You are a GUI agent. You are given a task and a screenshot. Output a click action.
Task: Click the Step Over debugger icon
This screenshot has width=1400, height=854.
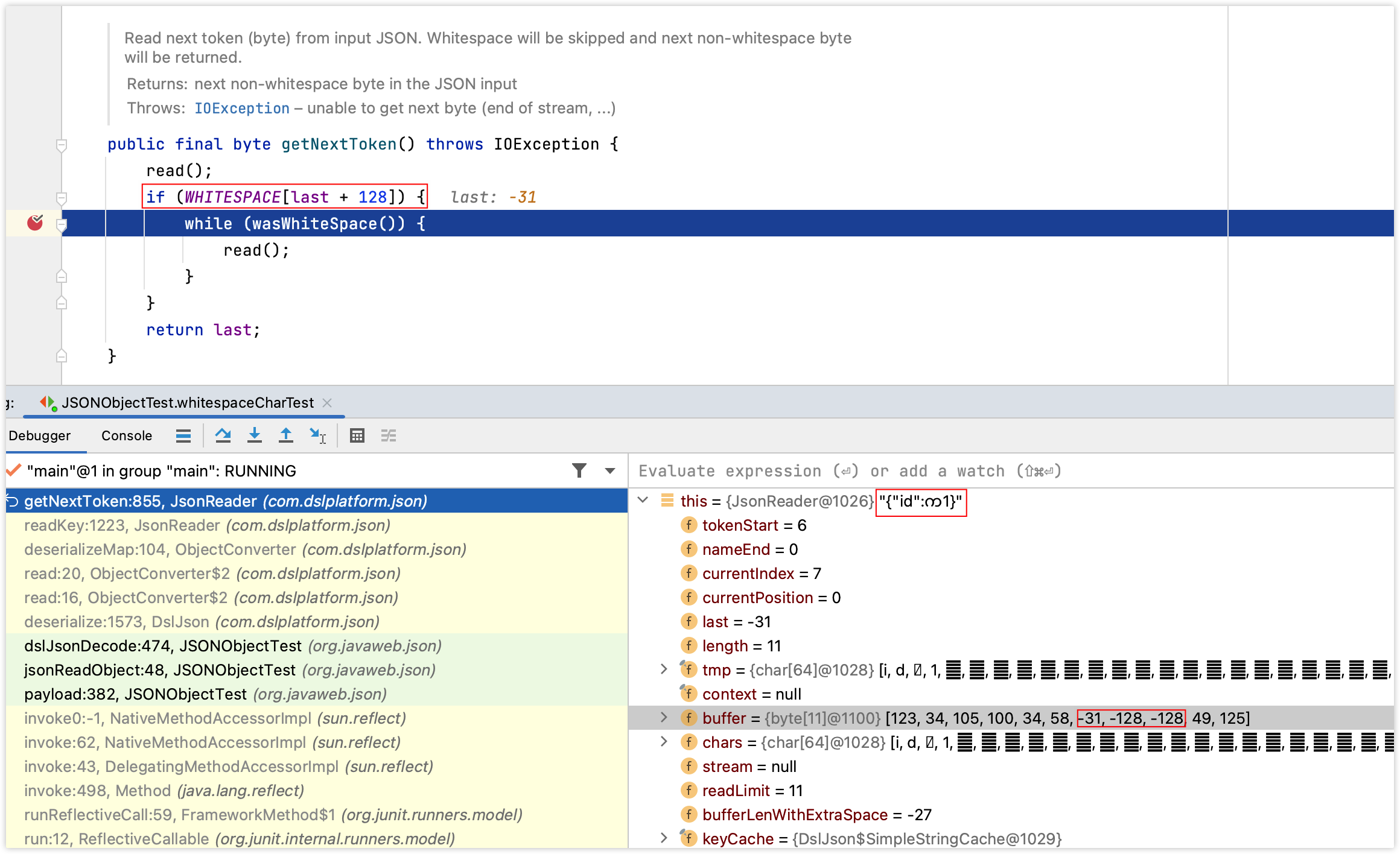tap(223, 435)
